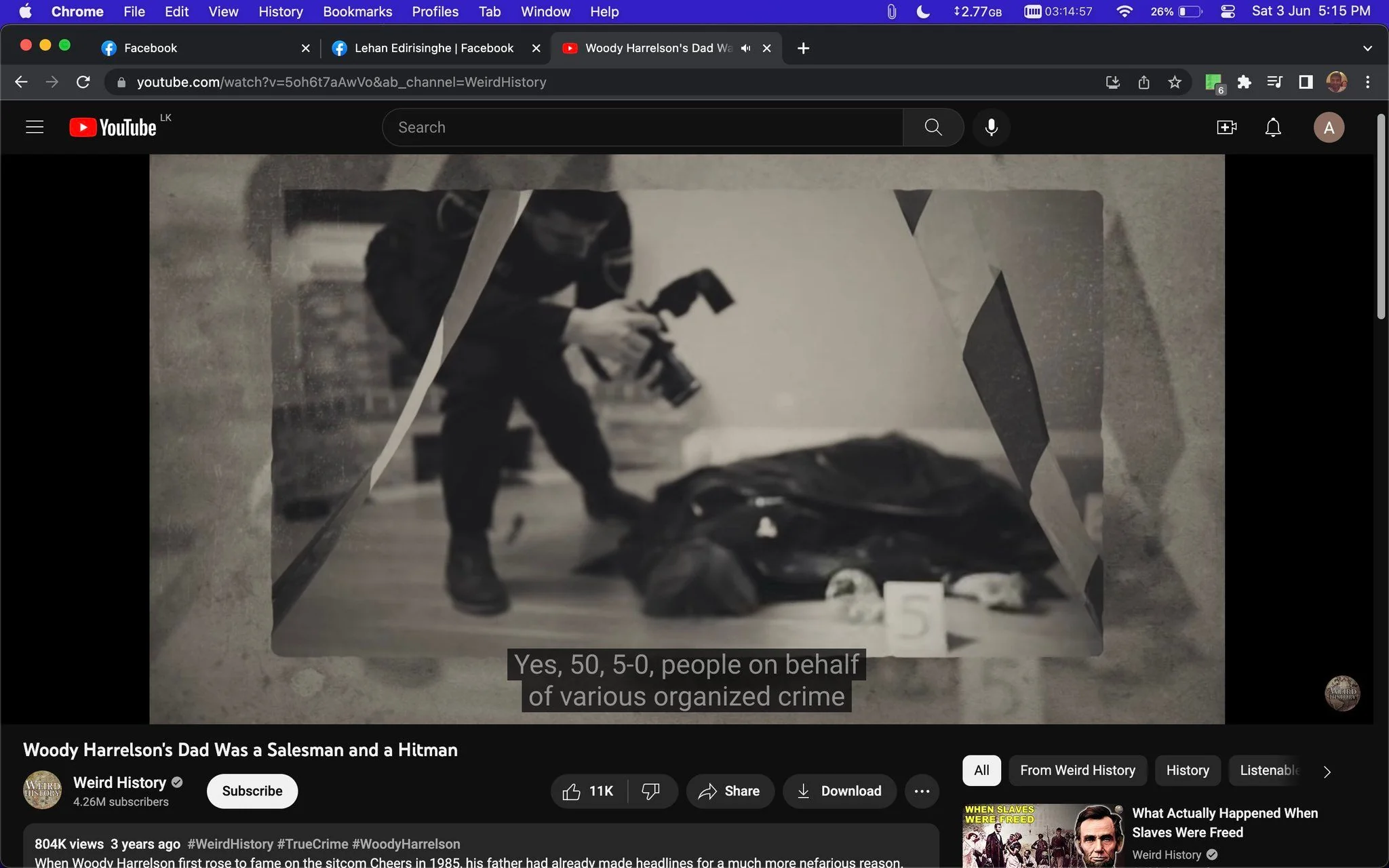
Task: Click the browser forward arrow
Action: 52,82
